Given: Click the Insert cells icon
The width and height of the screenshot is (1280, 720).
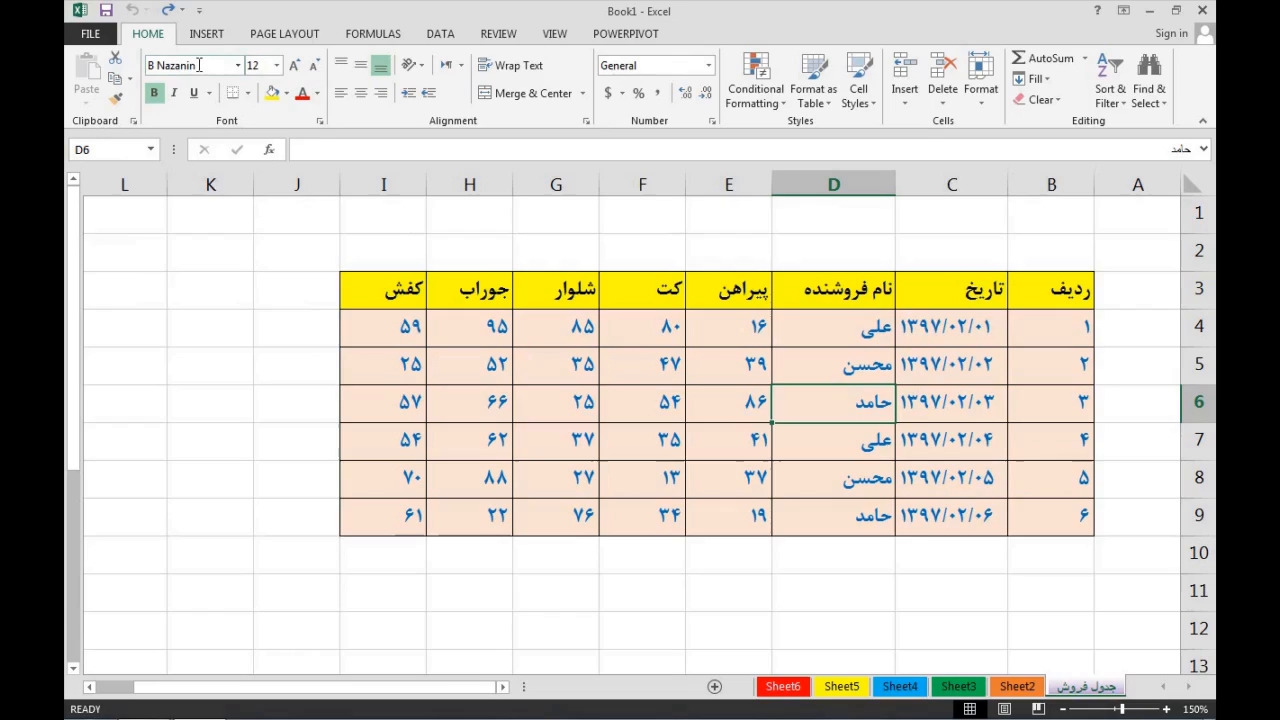Looking at the screenshot, I should pyautogui.click(x=904, y=68).
